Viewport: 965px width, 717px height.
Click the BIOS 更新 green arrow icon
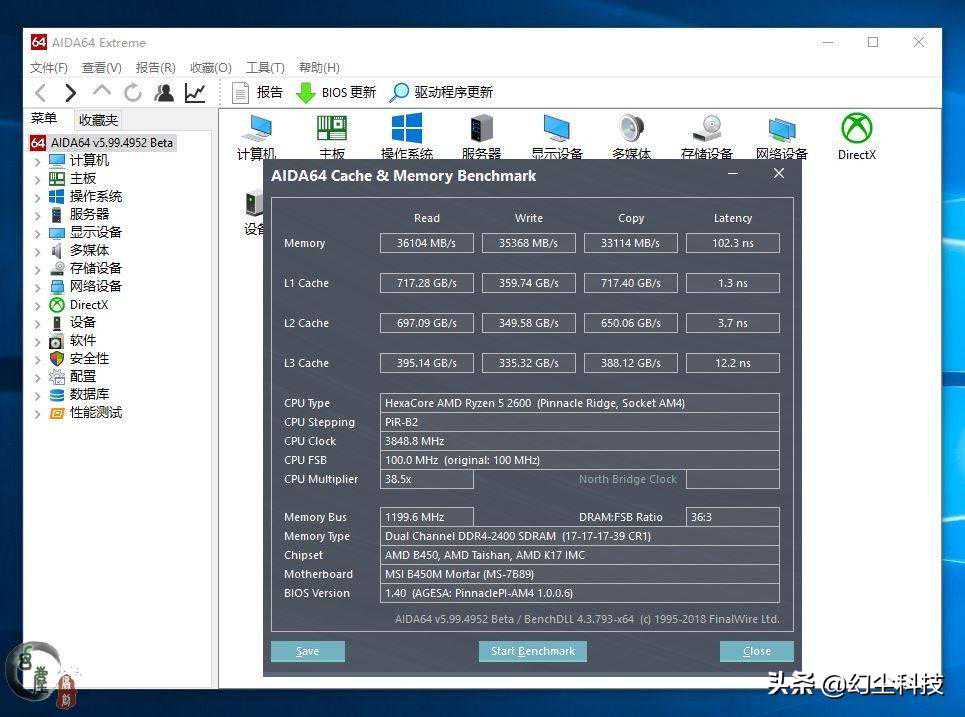pyautogui.click(x=306, y=93)
